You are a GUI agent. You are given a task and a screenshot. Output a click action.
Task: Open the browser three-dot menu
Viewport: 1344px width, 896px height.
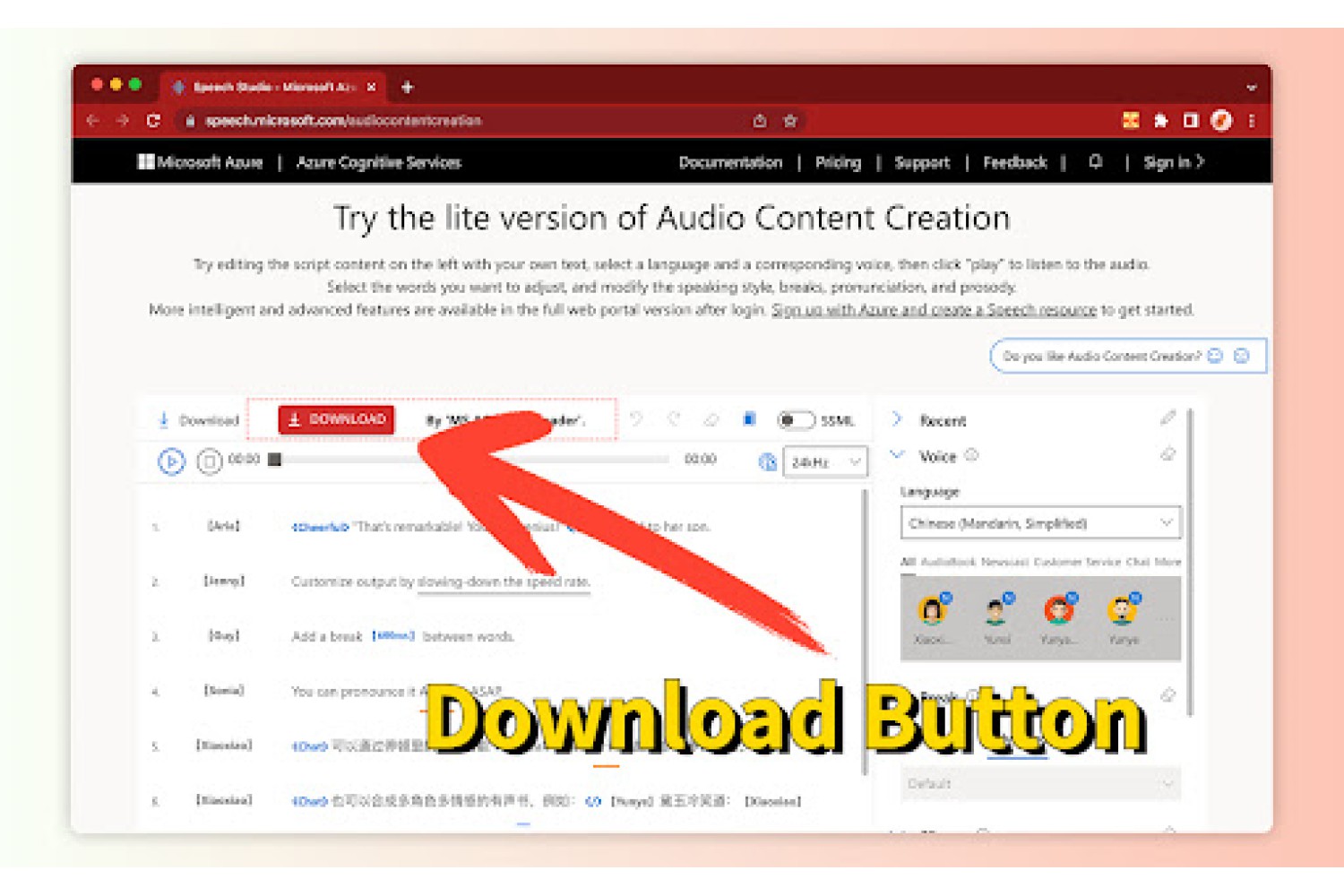click(x=1252, y=120)
